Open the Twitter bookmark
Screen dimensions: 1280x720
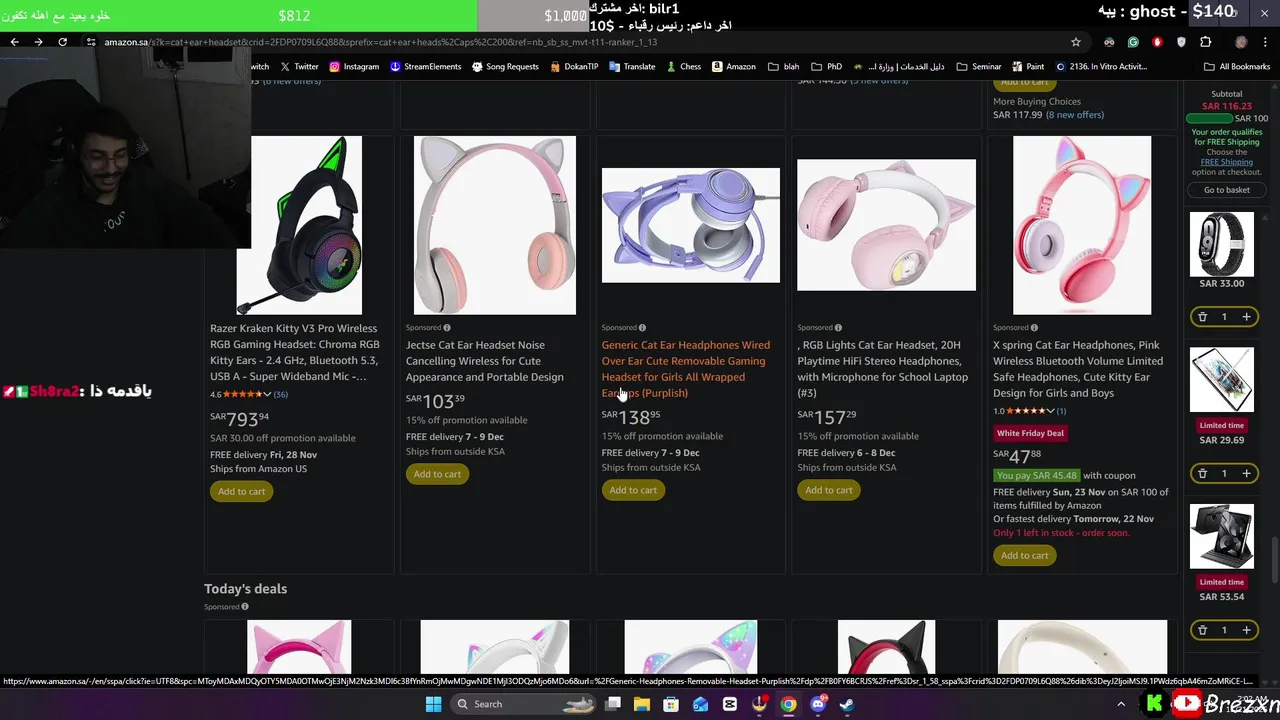[299, 67]
